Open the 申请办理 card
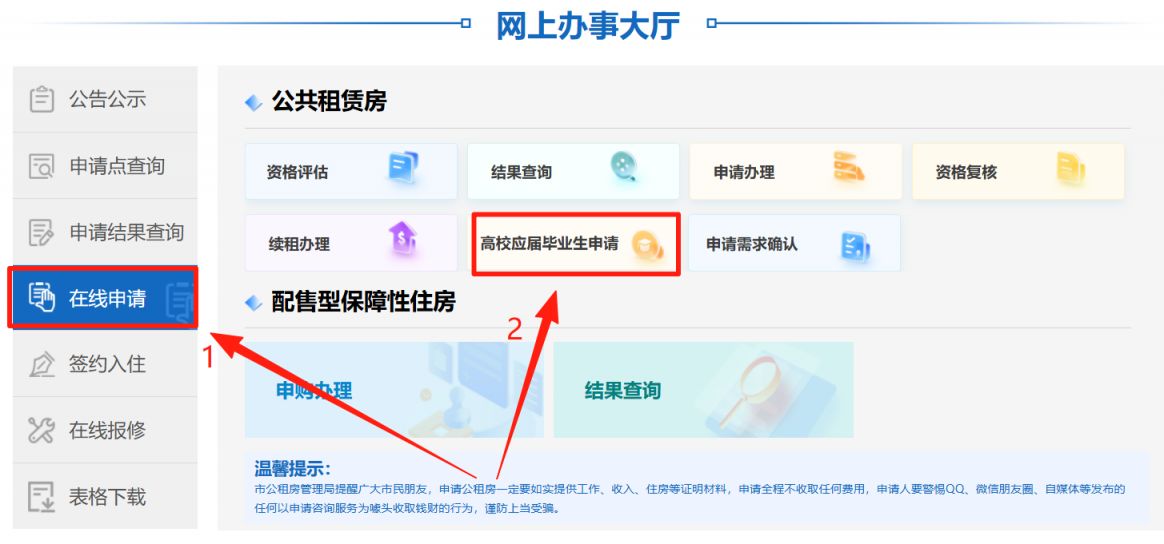The image size is (1164, 544). 796,171
